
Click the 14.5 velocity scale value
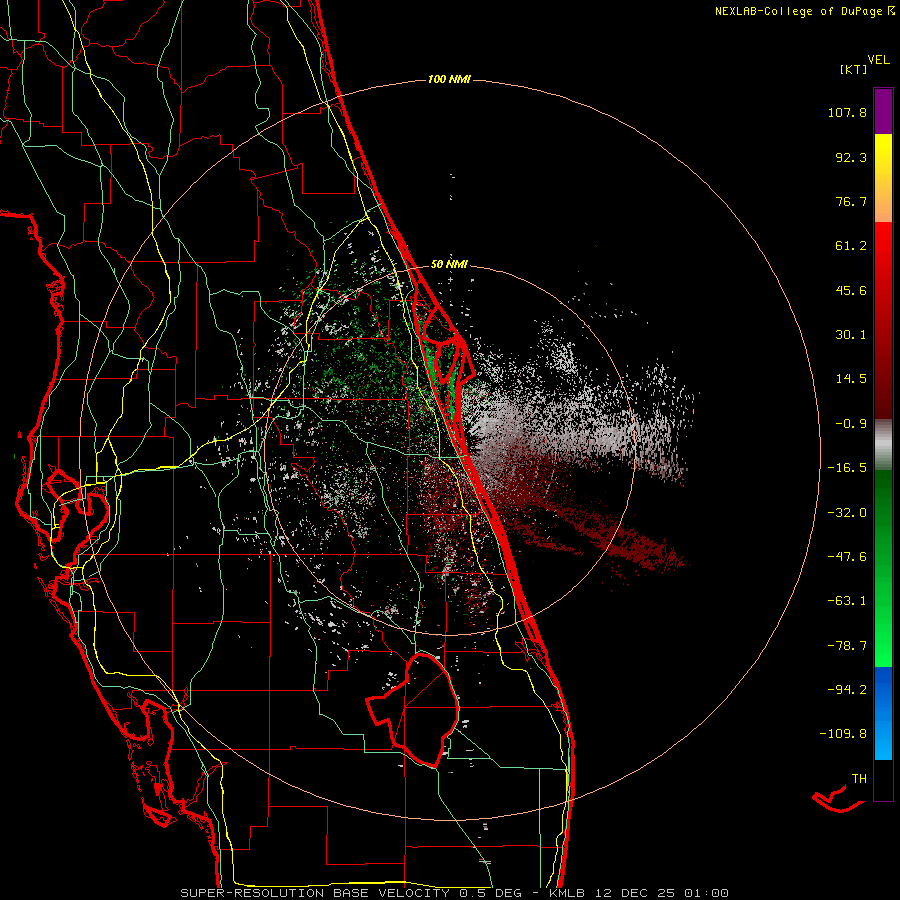[x=851, y=379]
